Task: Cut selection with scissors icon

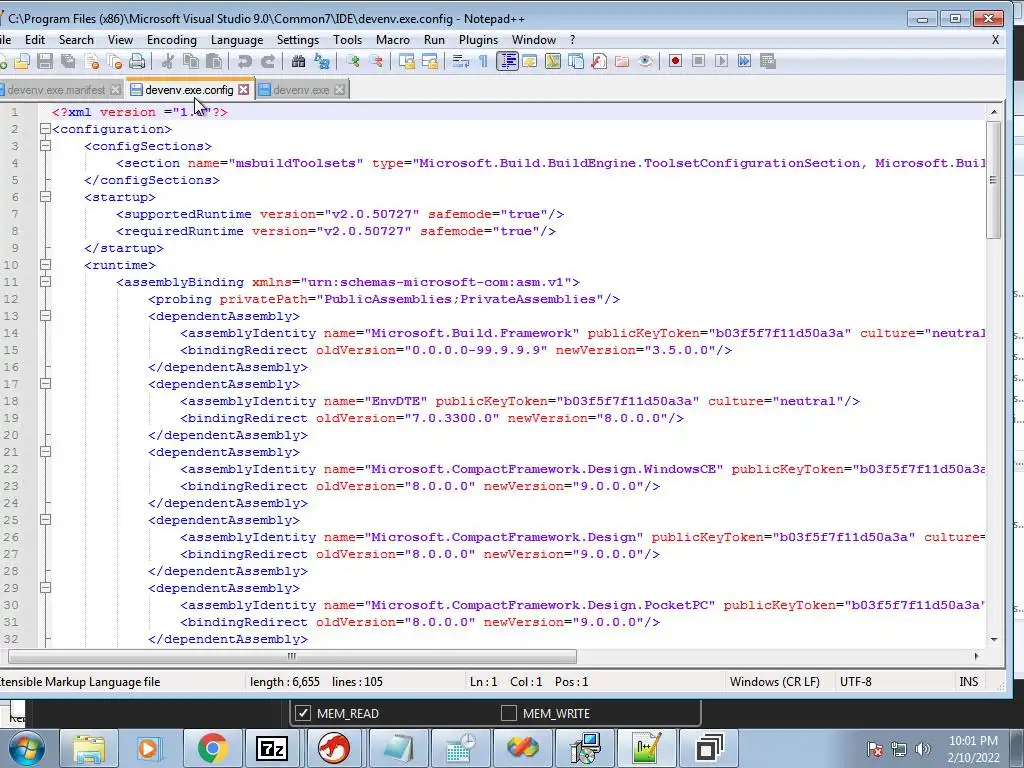Action: click(167, 61)
